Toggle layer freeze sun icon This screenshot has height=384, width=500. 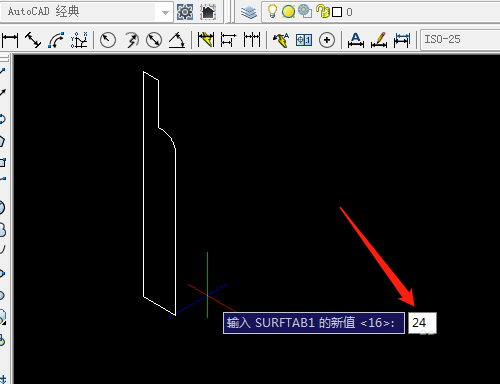(x=288, y=12)
